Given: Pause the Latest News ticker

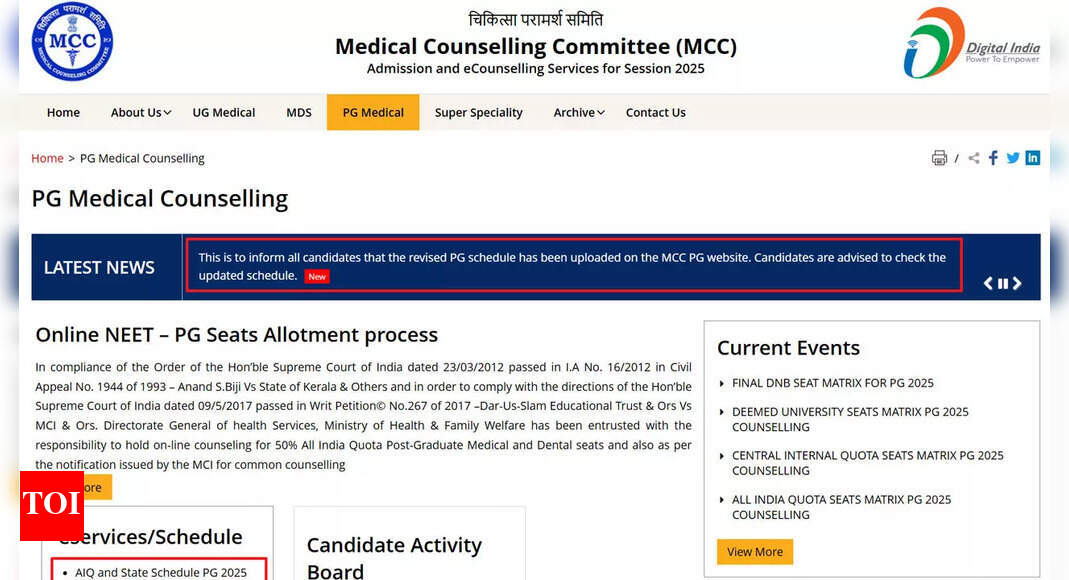Looking at the screenshot, I should click(x=1003, y=283).
